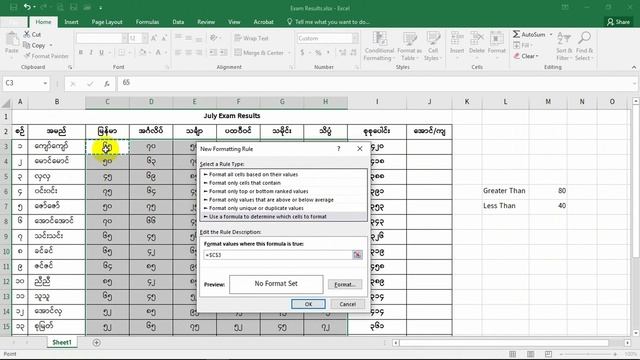This screenshot has width=640, height=360.
Task: Click the Tell me what you want search box
Action: pyautogui.click(x=329, y=22)
